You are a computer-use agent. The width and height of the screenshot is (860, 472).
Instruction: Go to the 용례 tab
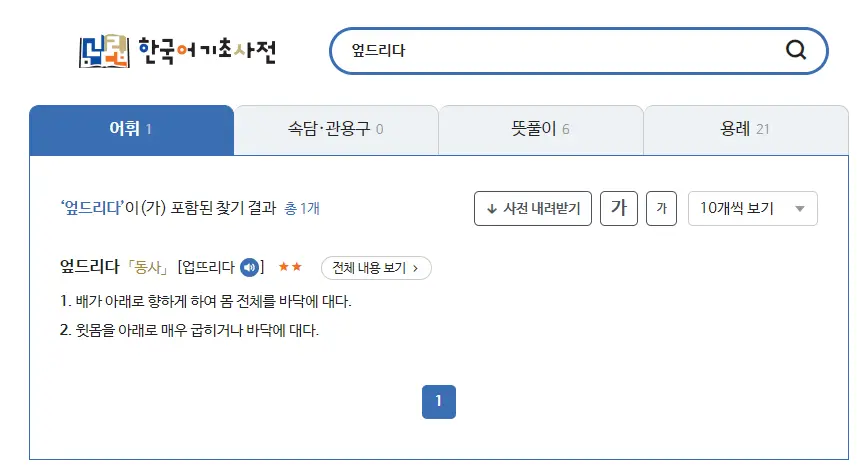[745, 129]
